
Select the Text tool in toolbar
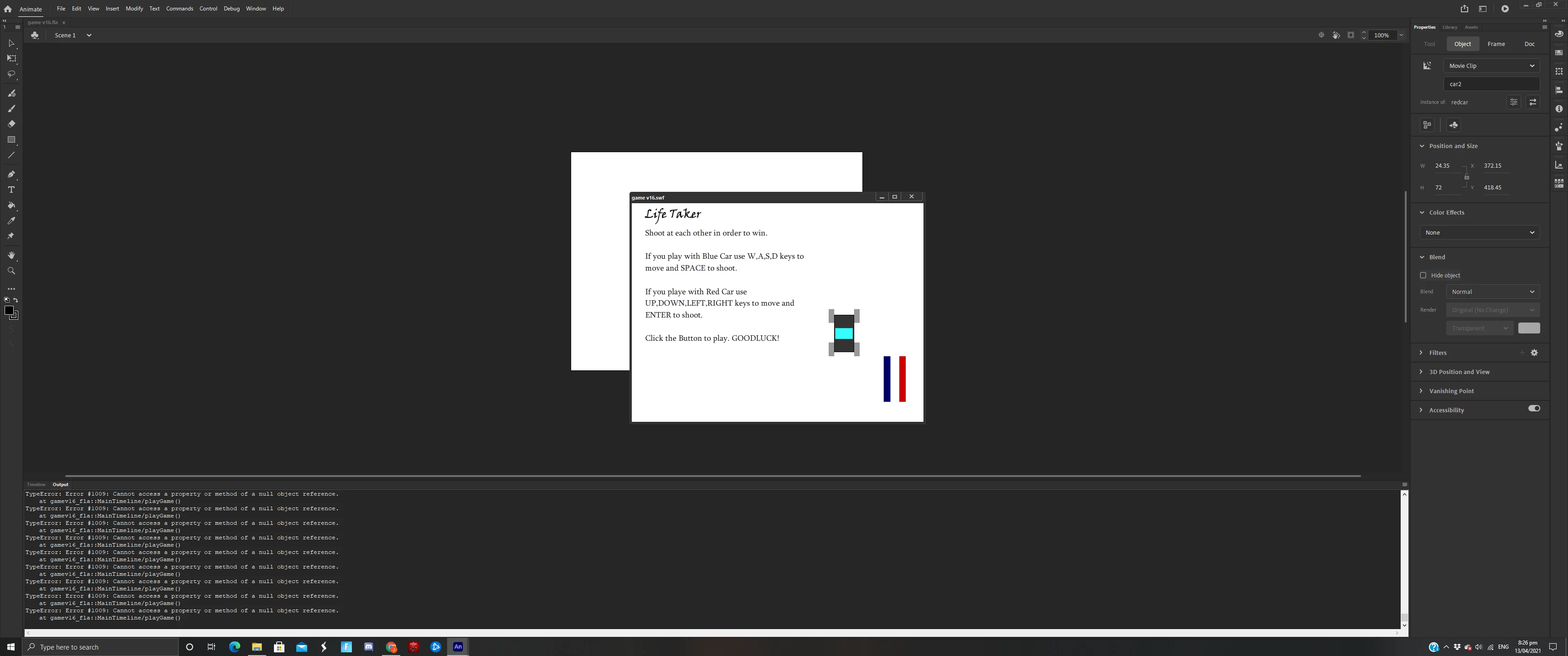pyautogui.click(x=11, y=190)
